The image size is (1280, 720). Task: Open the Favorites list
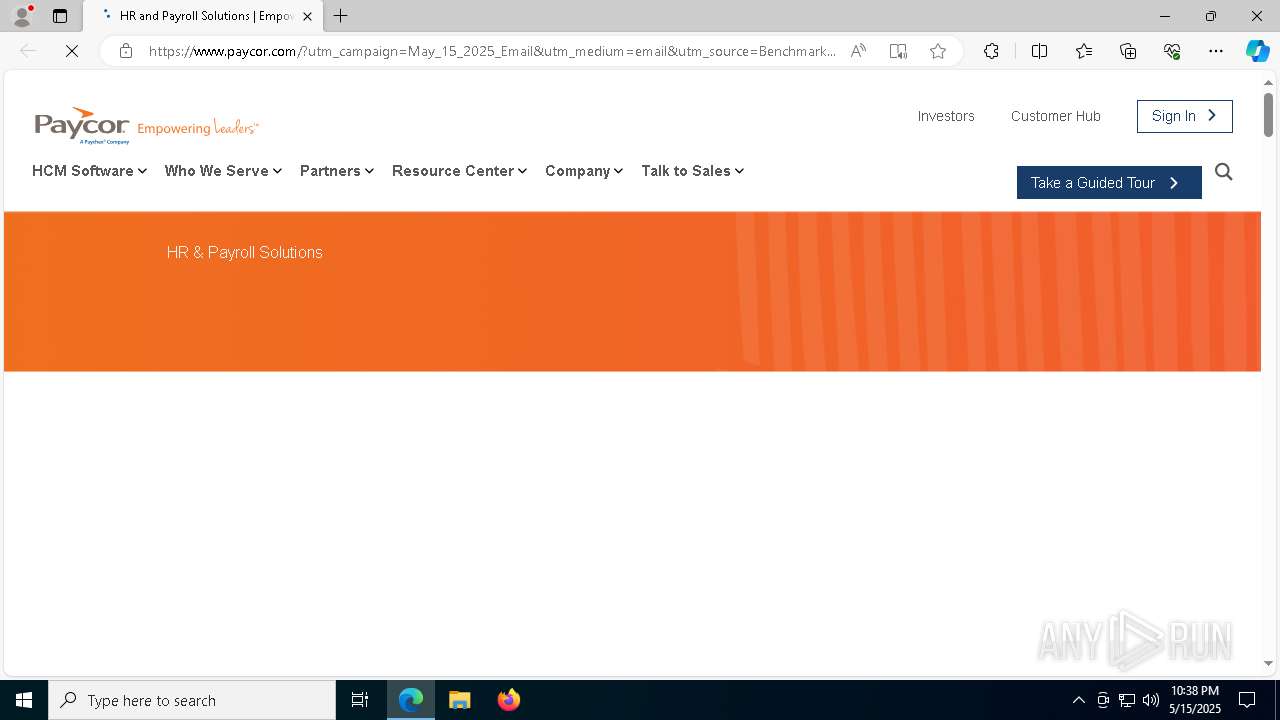1084,51
